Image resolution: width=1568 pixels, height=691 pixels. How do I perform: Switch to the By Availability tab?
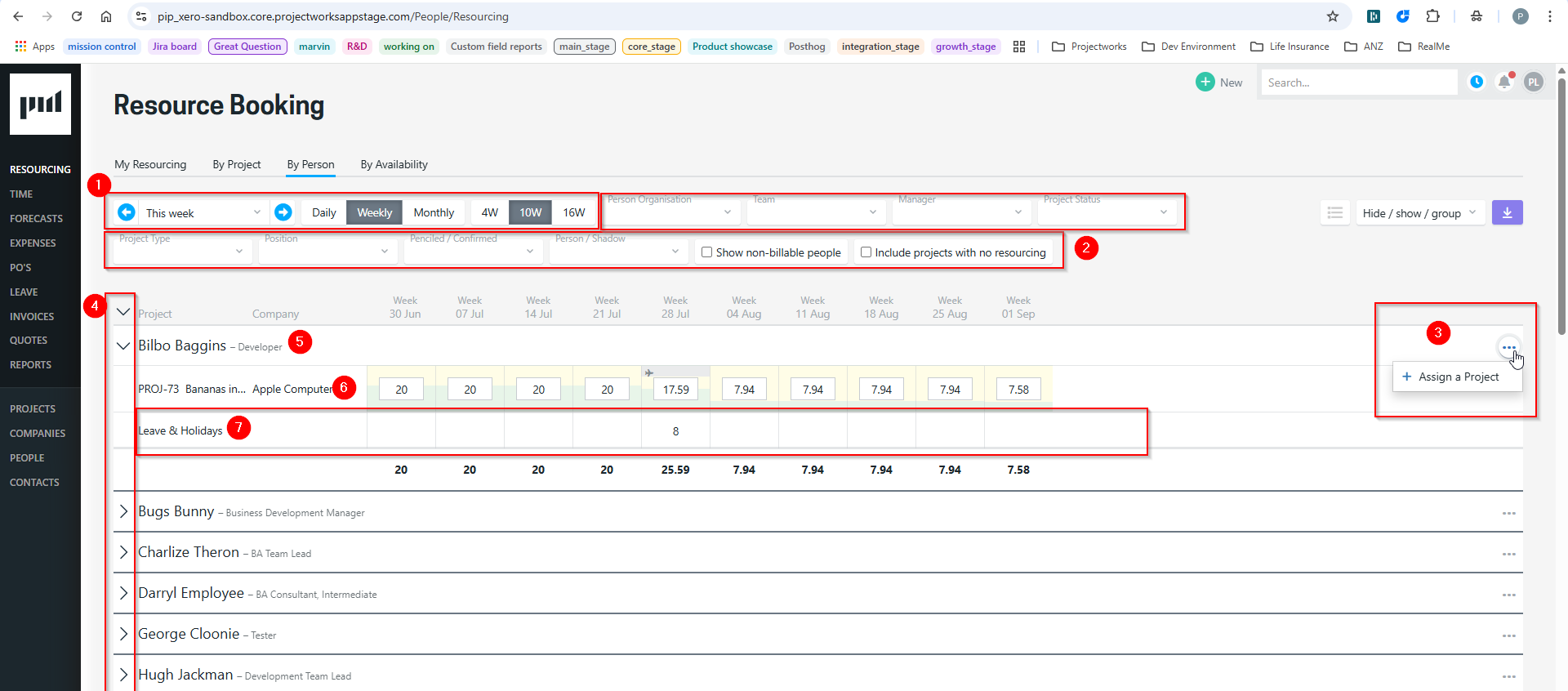(x=394, y=164)
